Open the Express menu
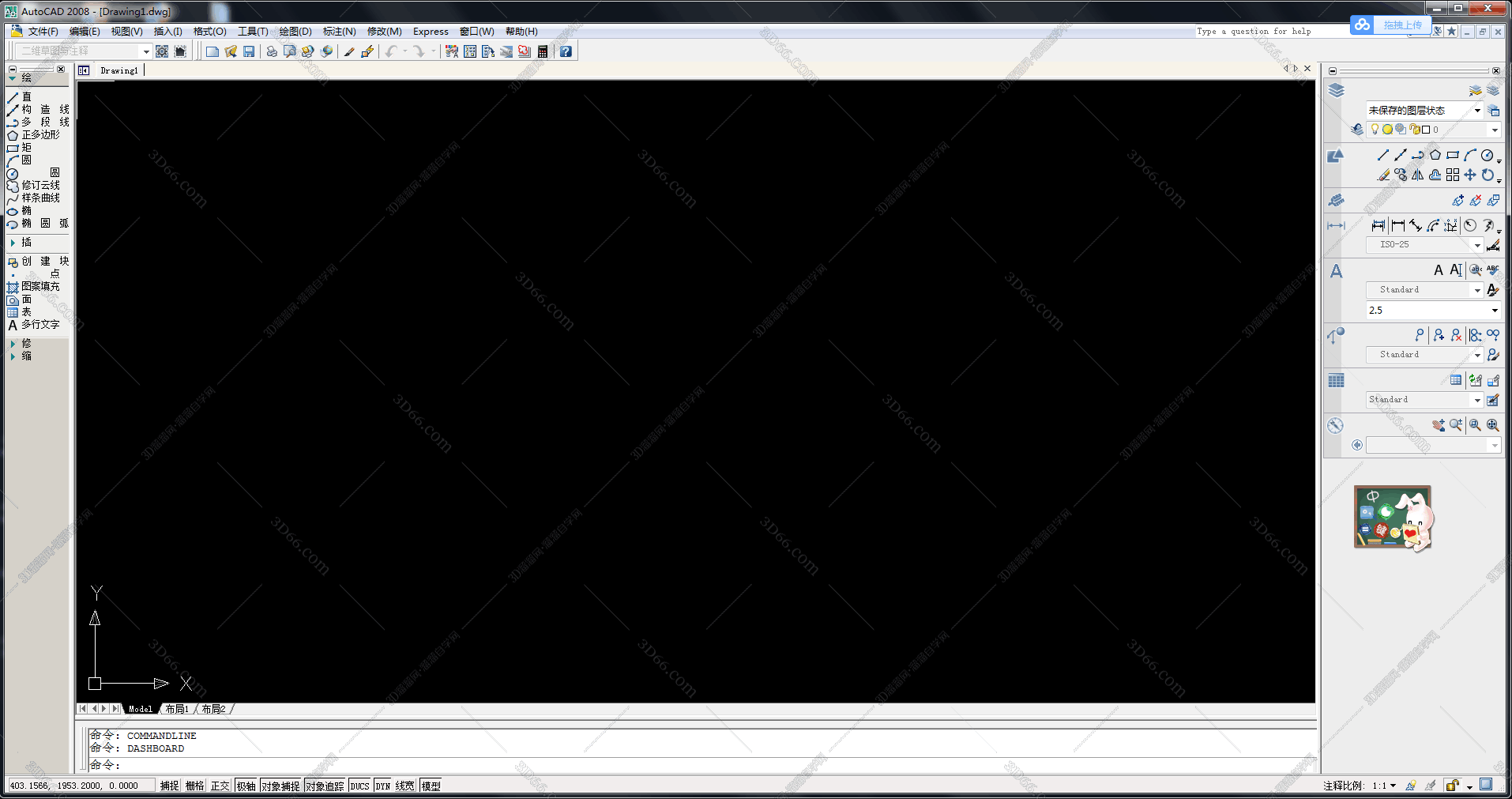The height and width of the screenshot is (799, 1512). click(x=431, y=32)
